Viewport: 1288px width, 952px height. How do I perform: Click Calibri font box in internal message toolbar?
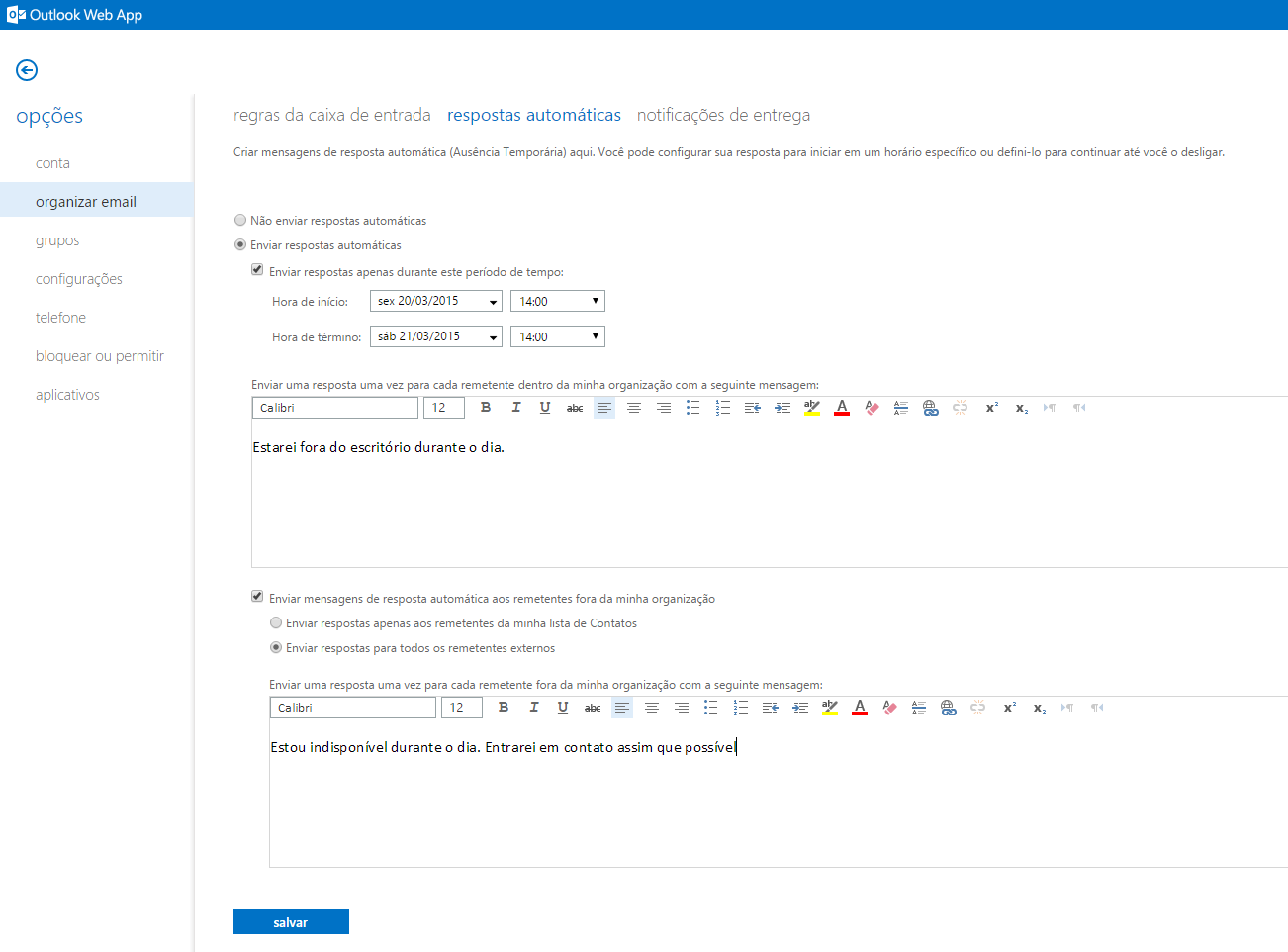coord(335,408)
